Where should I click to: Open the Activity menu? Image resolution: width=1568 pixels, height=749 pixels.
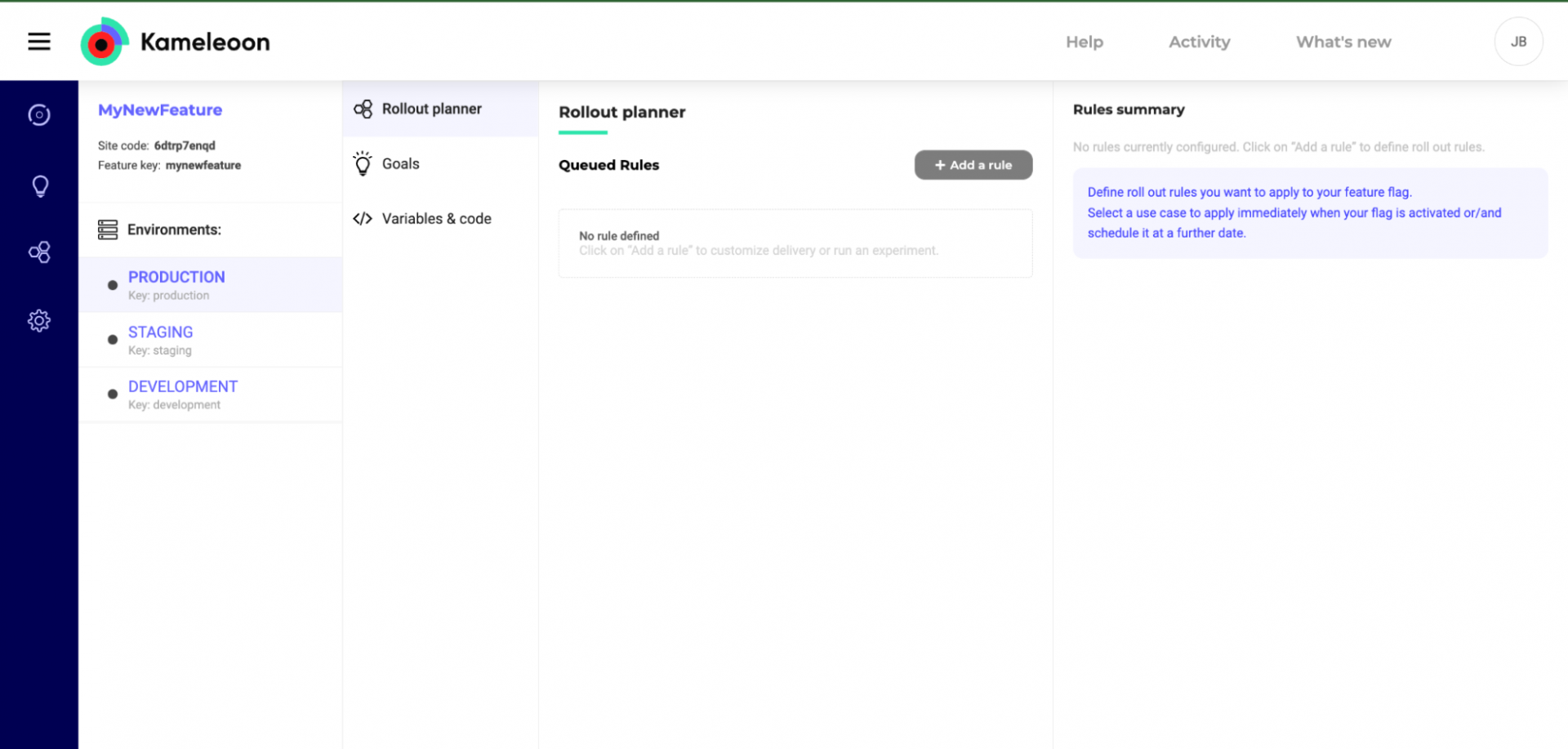1199,42
